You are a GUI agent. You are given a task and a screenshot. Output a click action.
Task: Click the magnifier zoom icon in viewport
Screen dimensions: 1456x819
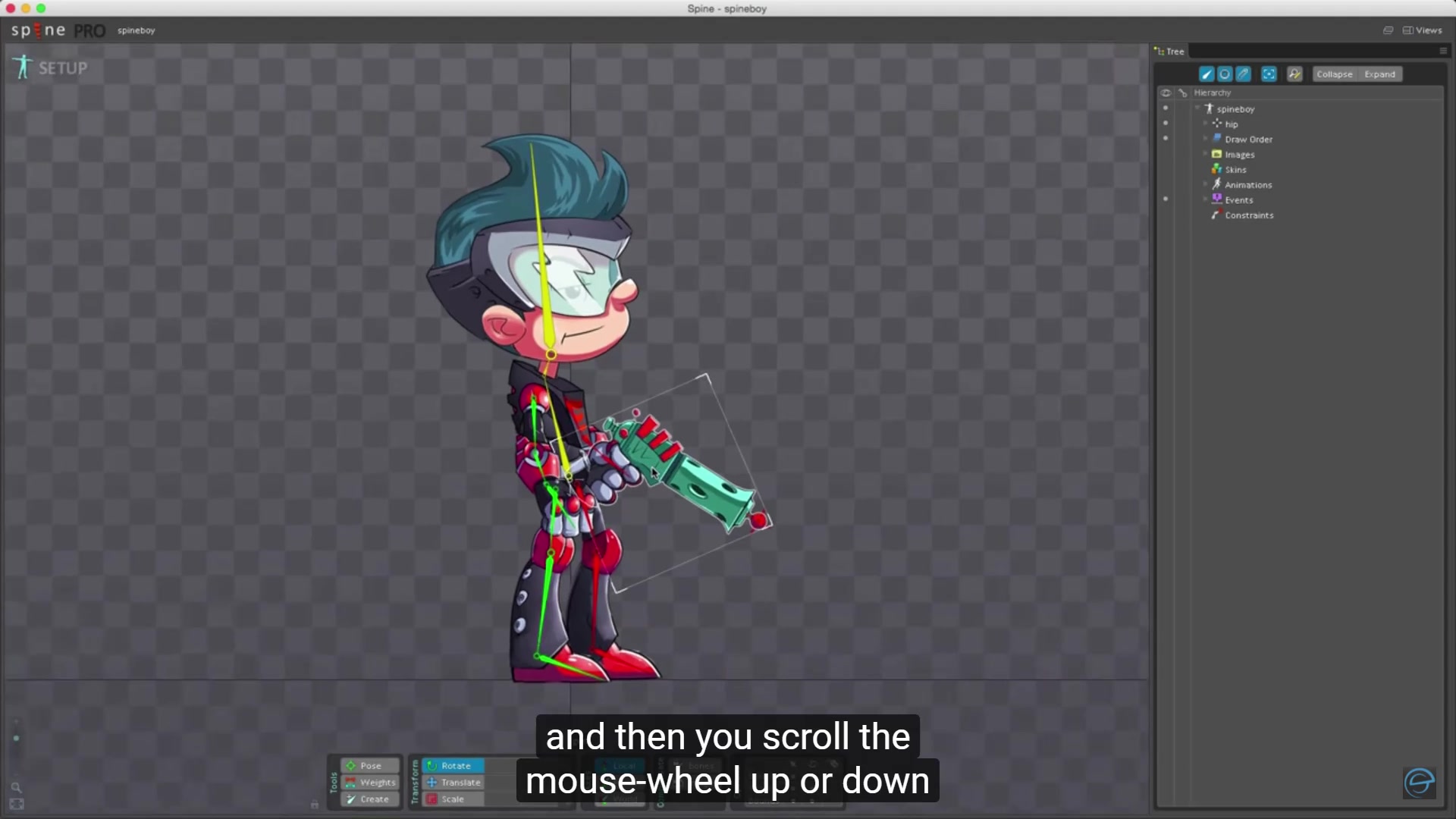pos(16,787)
